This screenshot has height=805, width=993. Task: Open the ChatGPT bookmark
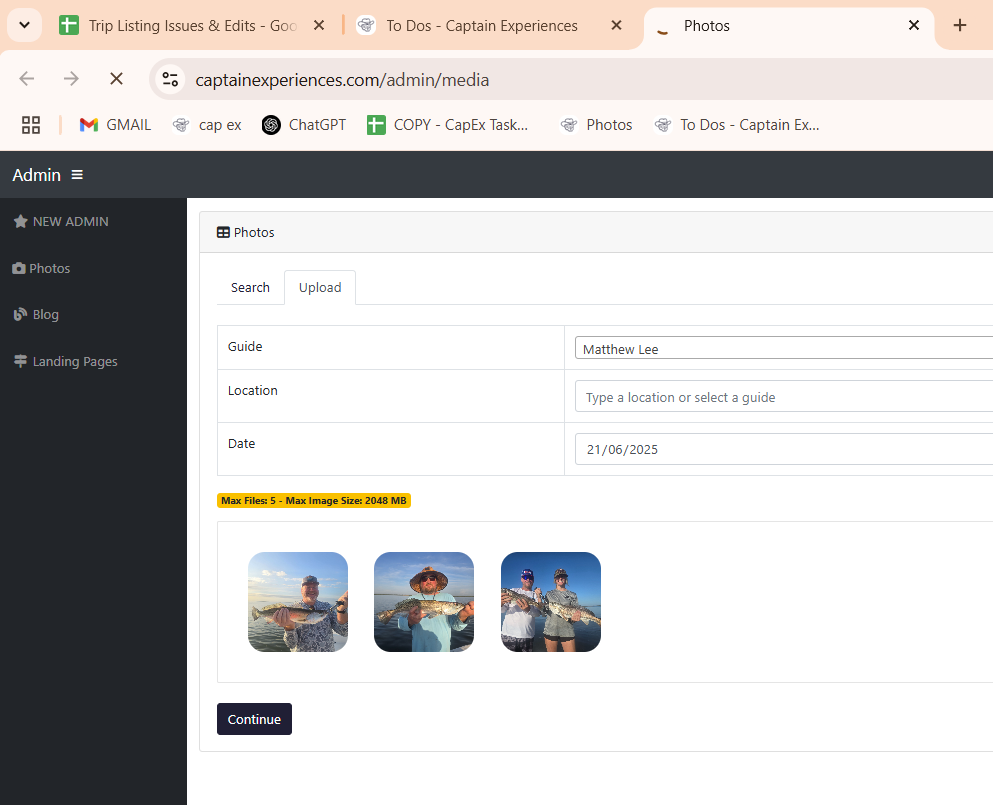(304, 125)
